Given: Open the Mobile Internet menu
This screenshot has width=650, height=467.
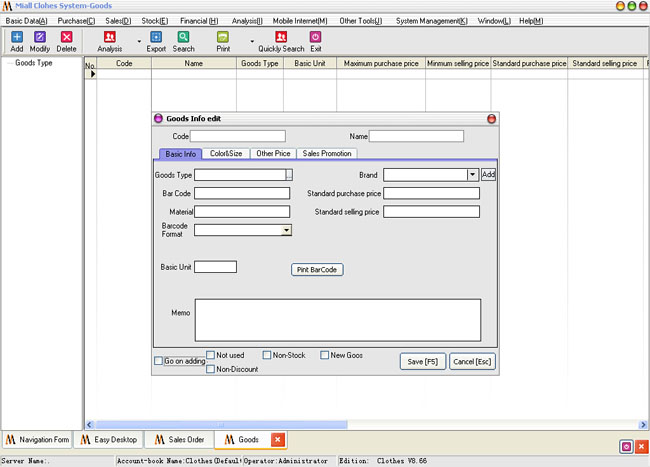Looking at the screenshot, I should click(300, 21).
